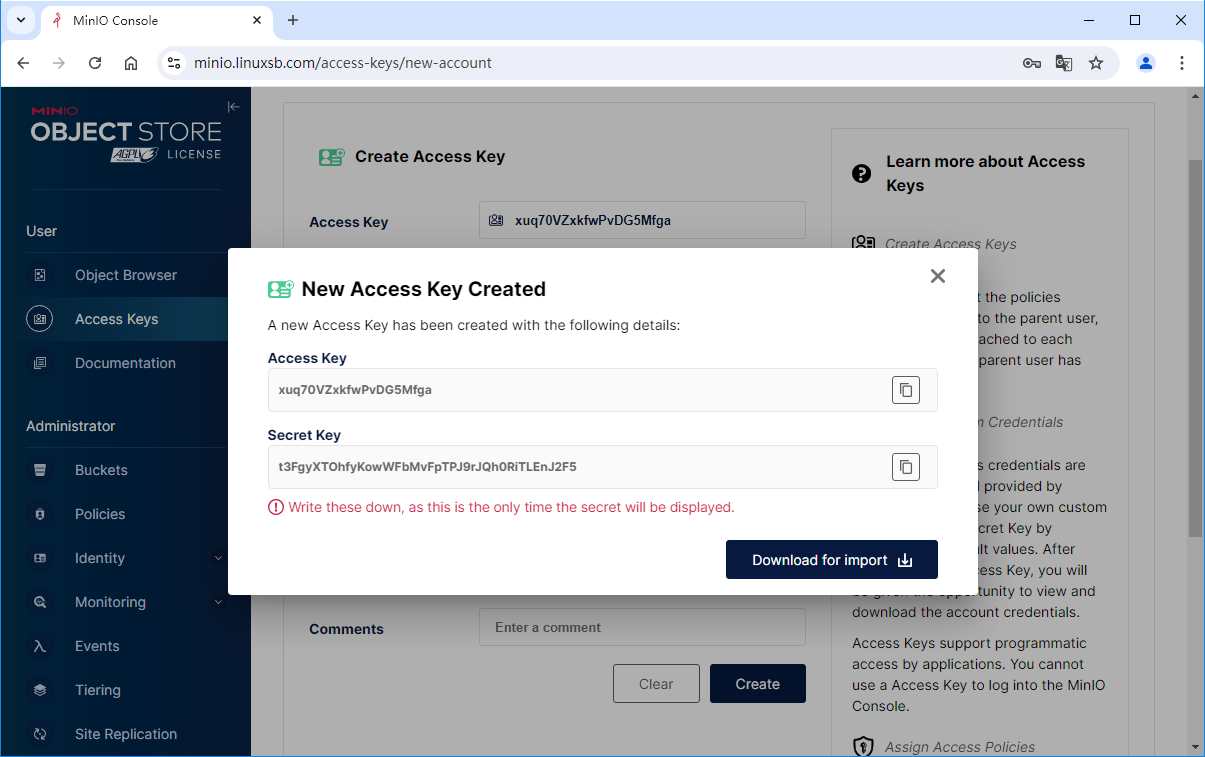
Task: Copy the Access Key value in dialog
Action: tap(905, 390)
